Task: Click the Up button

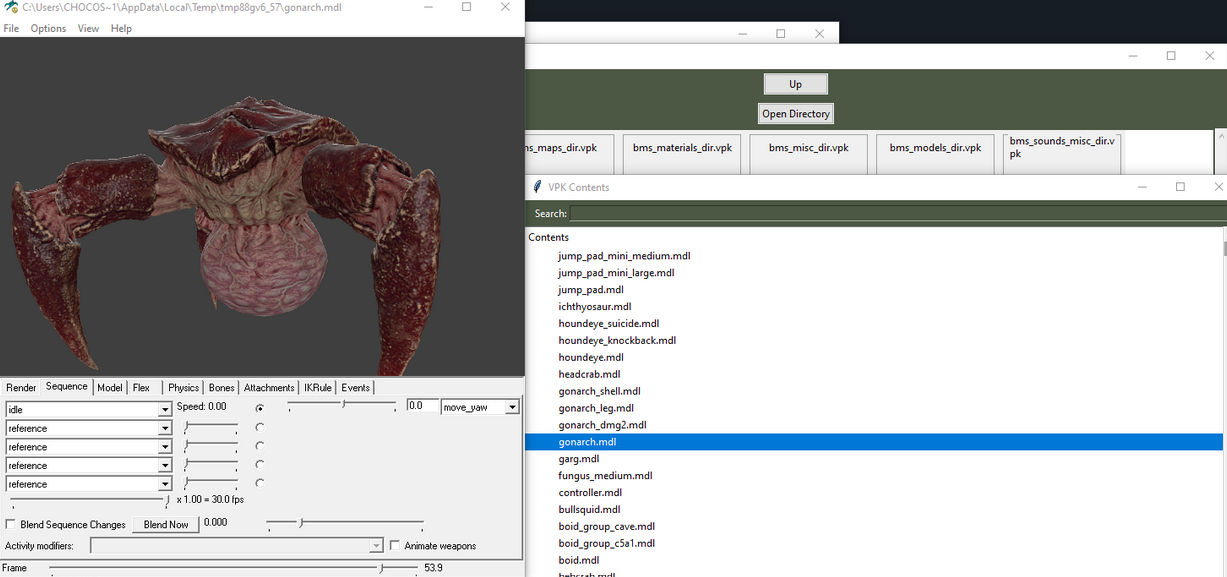Action: coord(795,84)
